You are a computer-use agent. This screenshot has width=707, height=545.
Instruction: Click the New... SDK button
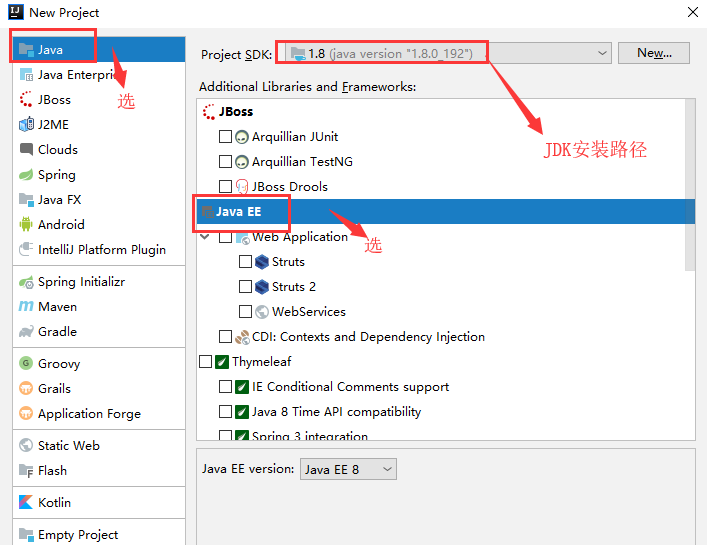click(654, 53)
